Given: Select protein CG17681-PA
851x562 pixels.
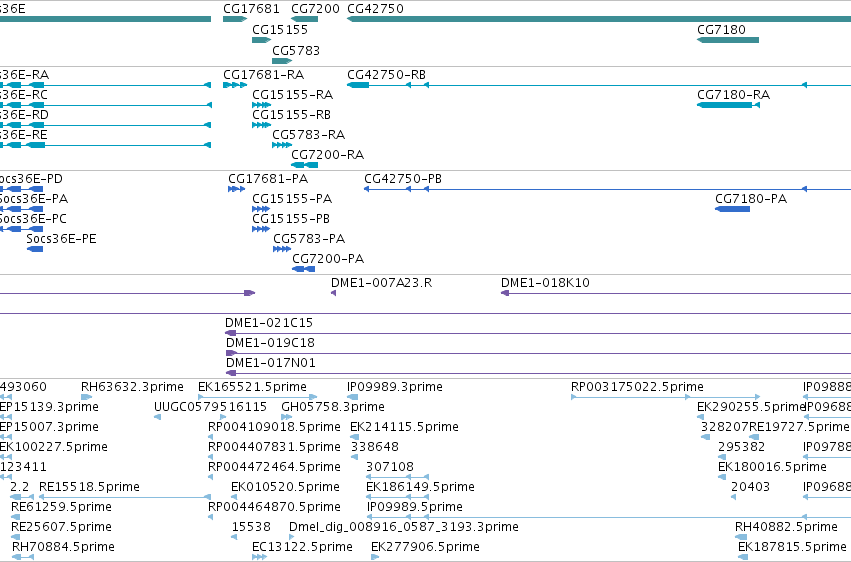Looking at the screenshot, I should pyautogui.click(x=237, y=189).
